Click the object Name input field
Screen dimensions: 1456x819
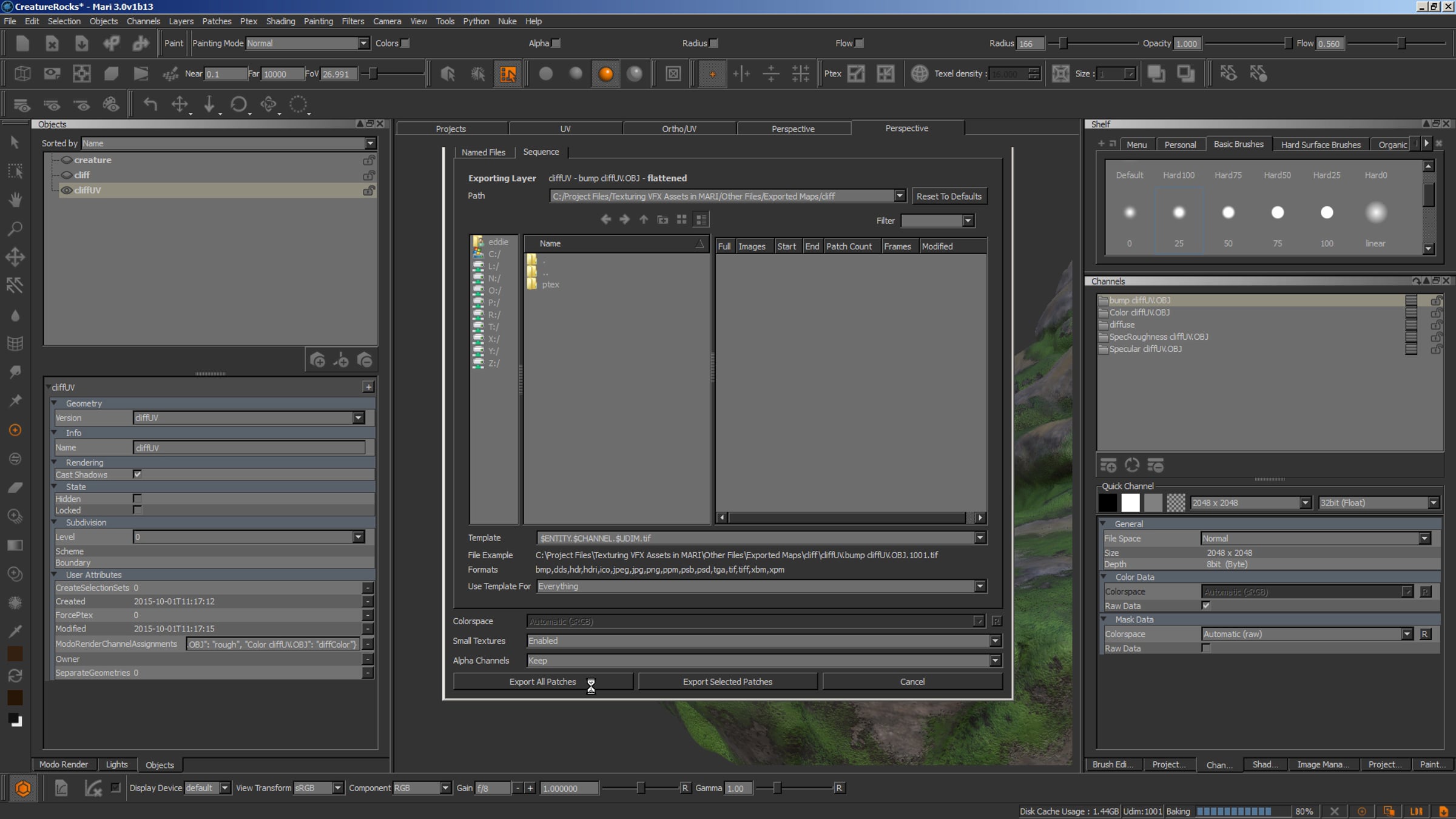pyautogui.click(x=249, y=448)
